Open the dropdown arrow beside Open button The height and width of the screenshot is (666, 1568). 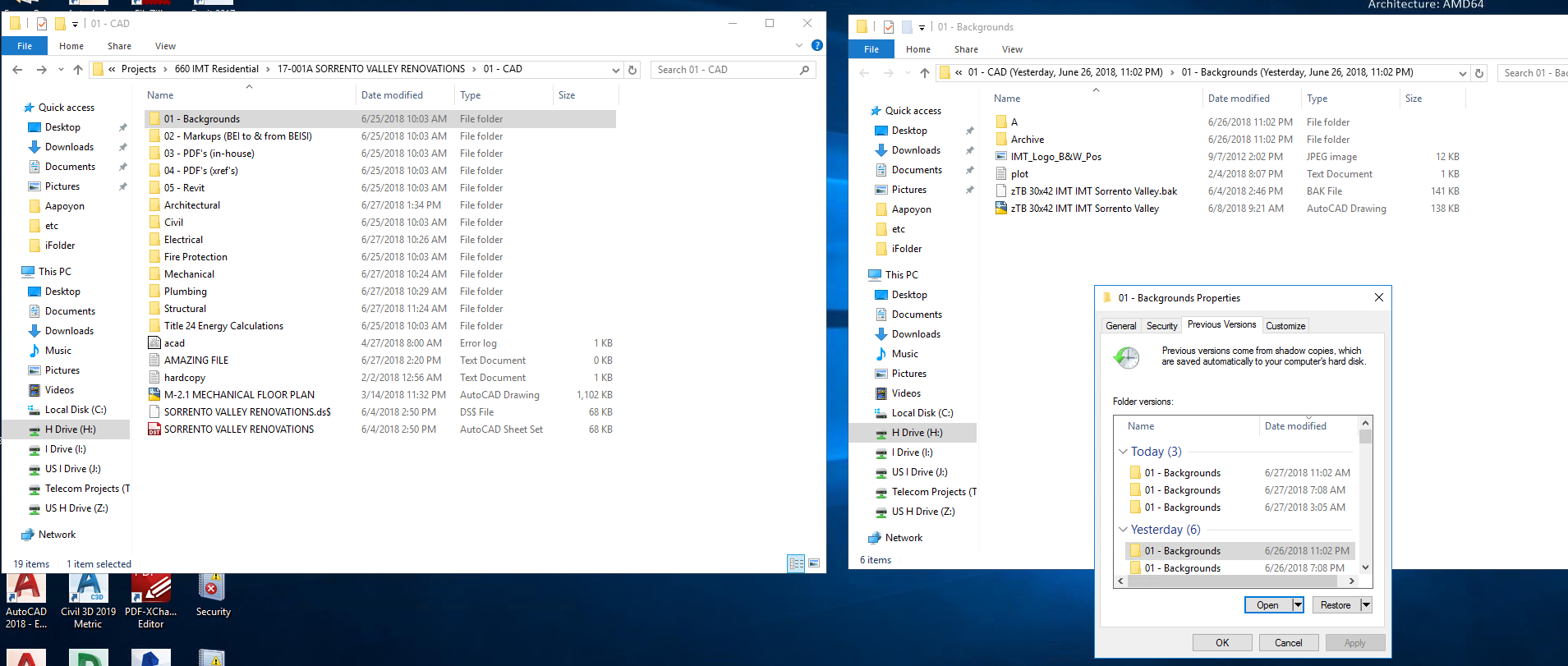(x=1298, y=605)
